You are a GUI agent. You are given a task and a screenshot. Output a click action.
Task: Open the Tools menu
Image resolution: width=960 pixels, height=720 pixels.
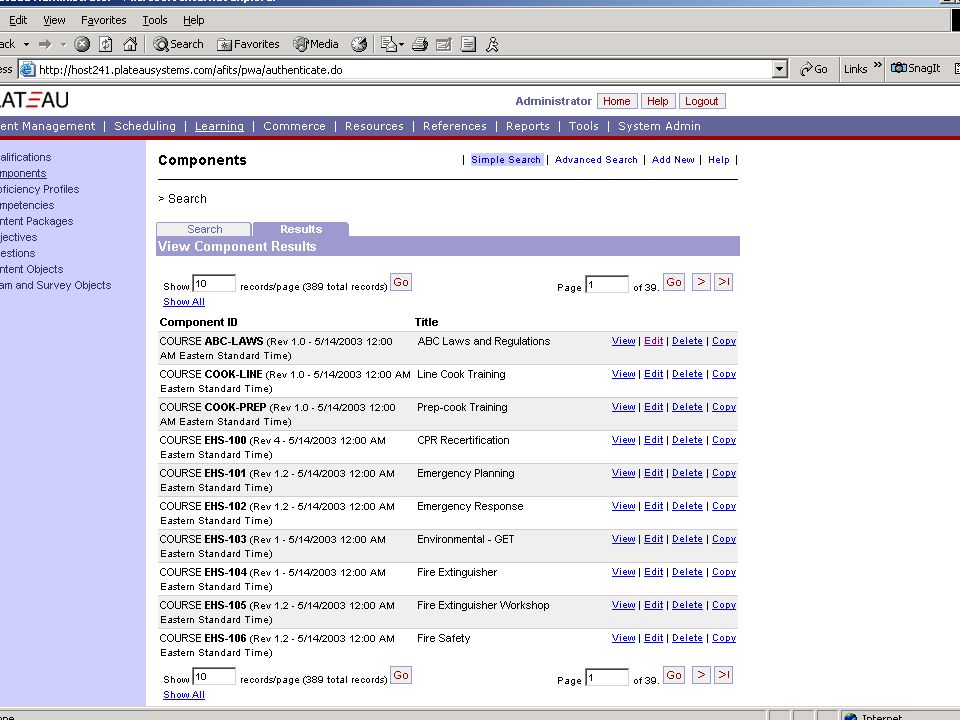(x=155, y=20)
